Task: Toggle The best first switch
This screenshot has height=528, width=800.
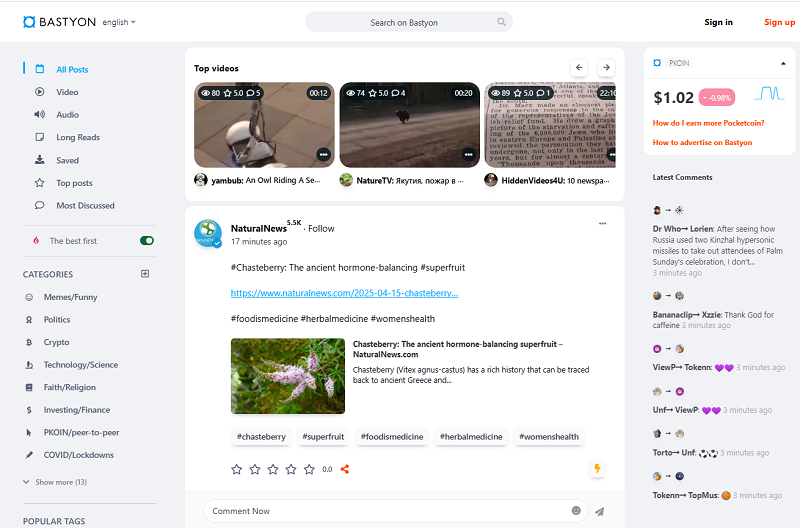Action: (147, 241)
